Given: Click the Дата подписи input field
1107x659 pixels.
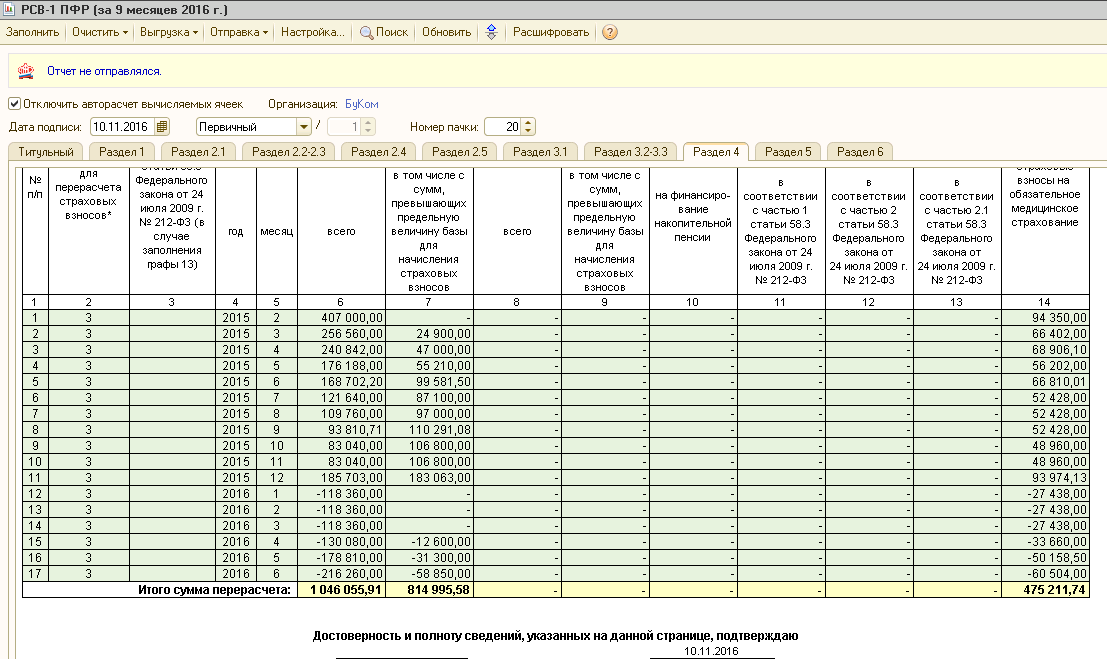Looking at the screenshot, I should pos(123,127).
